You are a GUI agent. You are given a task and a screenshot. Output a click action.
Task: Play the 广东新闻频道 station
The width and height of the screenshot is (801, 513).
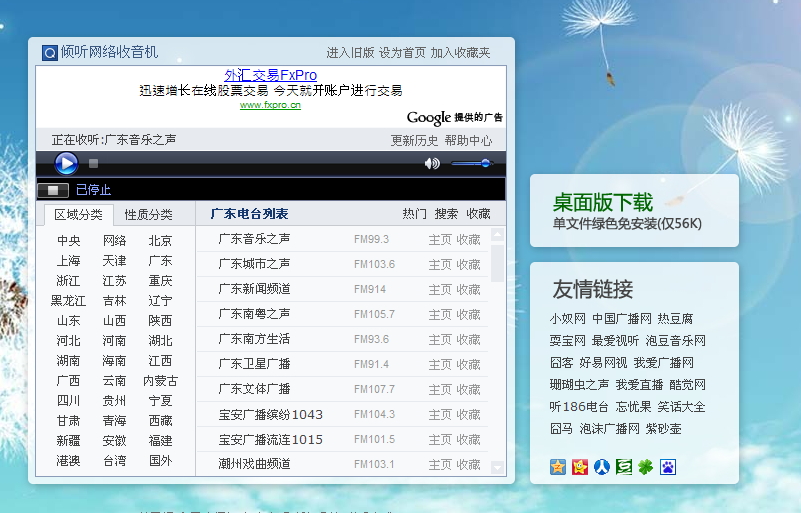(x=255, y=289)
